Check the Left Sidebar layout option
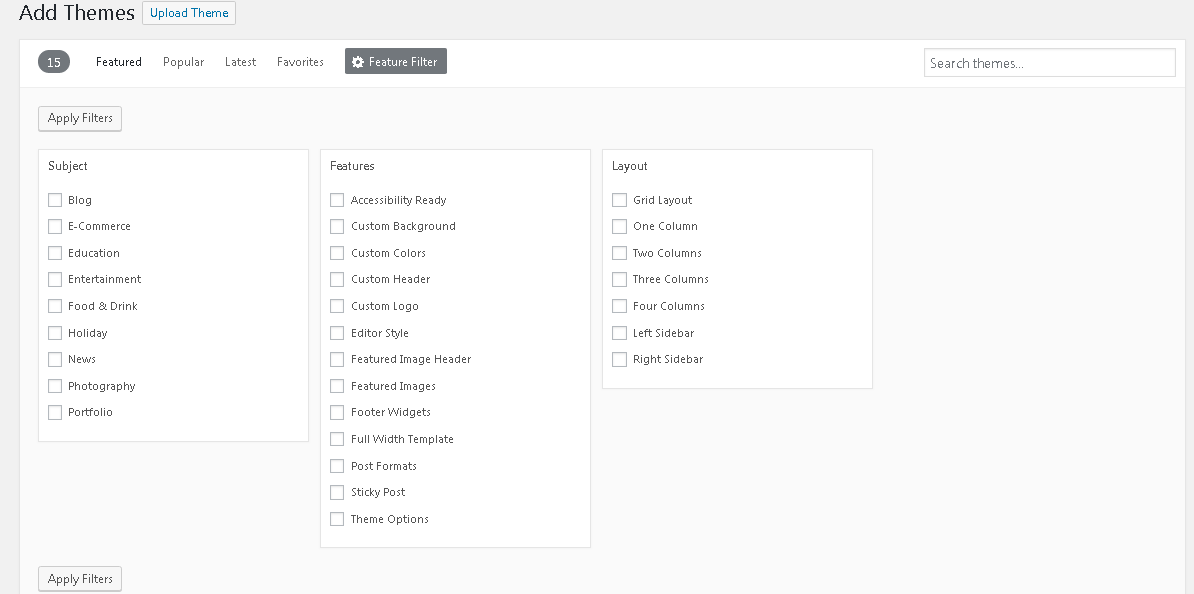Image resolution: width=1194 pixels, height=594 pixels. [x=619, y=332]
